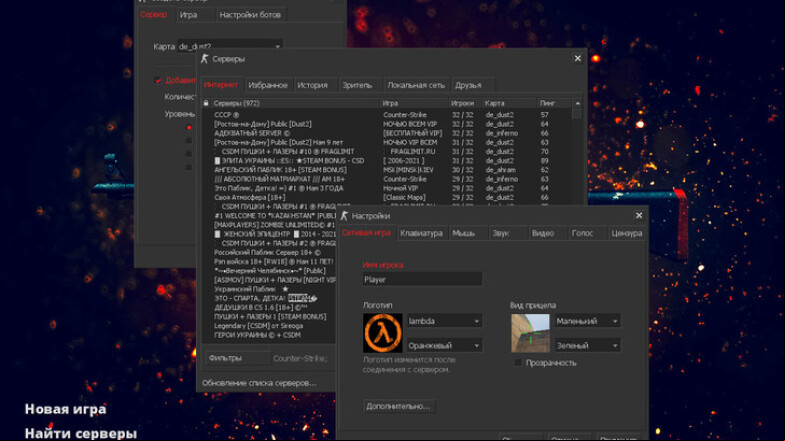Select the СССР ® server row
The width and height of the screenshot is (785, 441).
coord(386,115)
